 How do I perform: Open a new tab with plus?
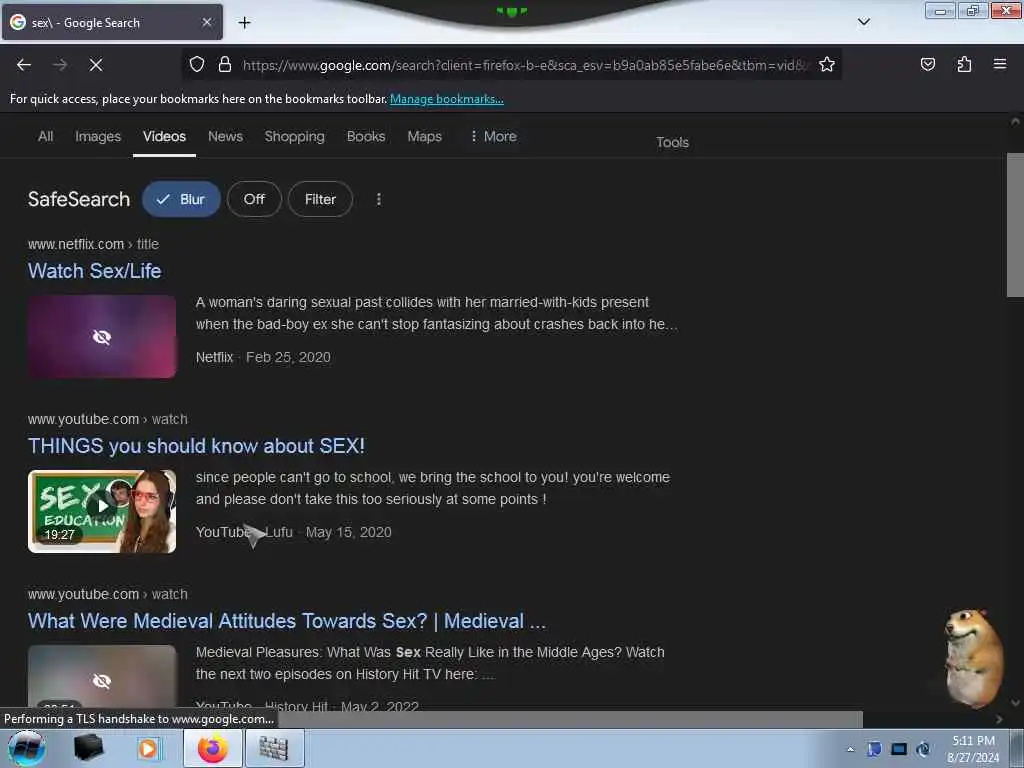point(244,23)
